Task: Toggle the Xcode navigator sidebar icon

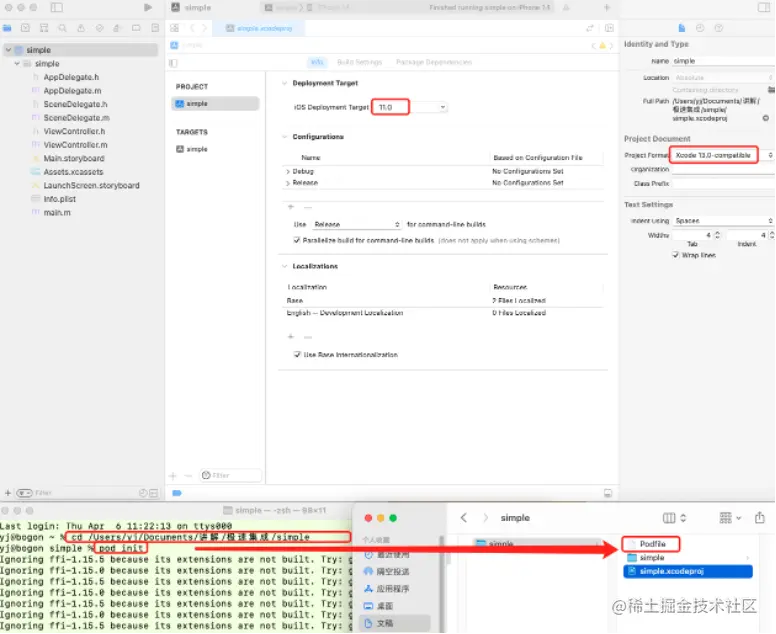Action: click(57, 7)
